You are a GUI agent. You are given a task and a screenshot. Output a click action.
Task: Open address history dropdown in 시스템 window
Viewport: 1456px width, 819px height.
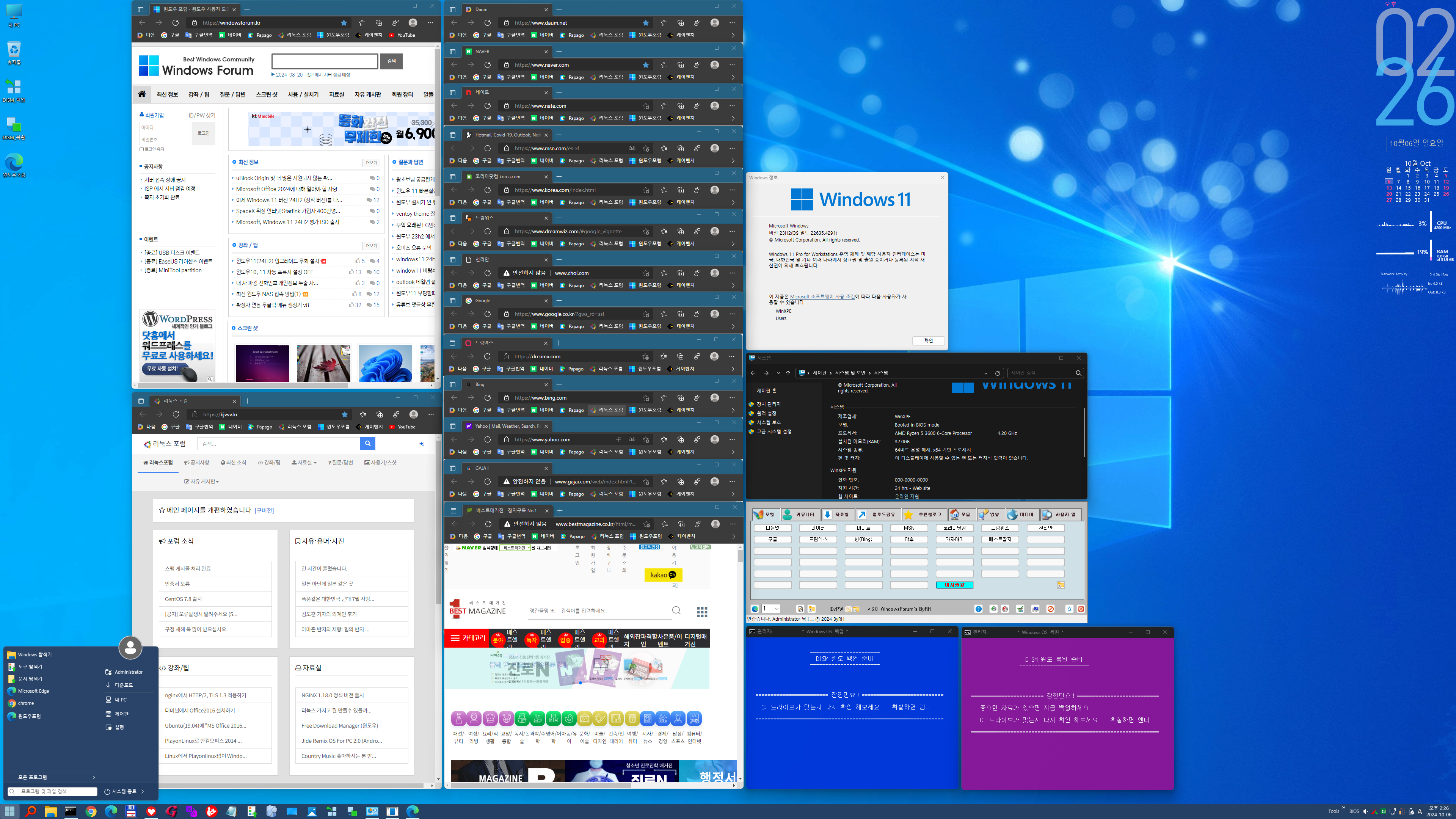(x=986, y=373)
